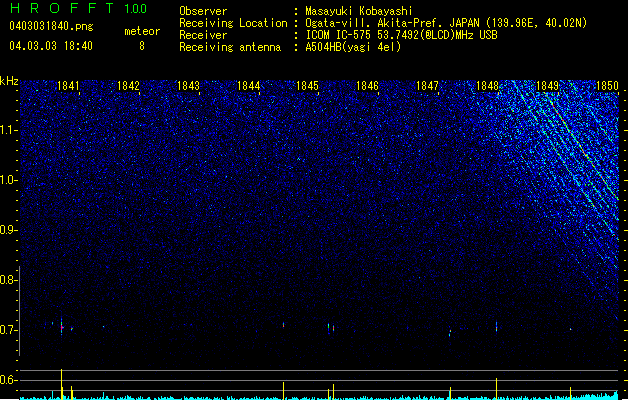This screenshot has width=629, height=400.
Task: Click the 1844 time axis marker
Action: pyautogui.click(x=249, y=86)
